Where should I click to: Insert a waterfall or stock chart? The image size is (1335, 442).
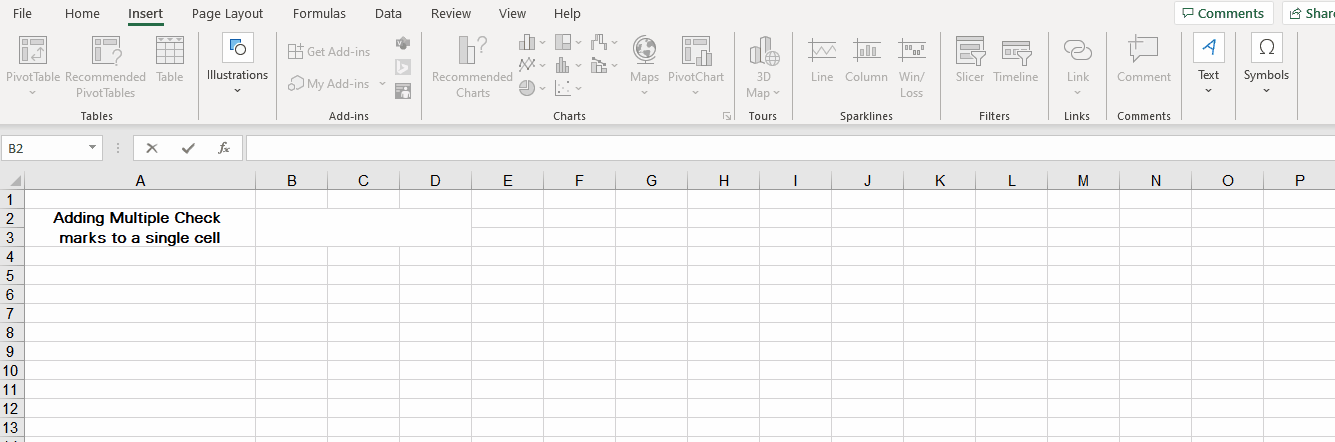pos(599,42)
